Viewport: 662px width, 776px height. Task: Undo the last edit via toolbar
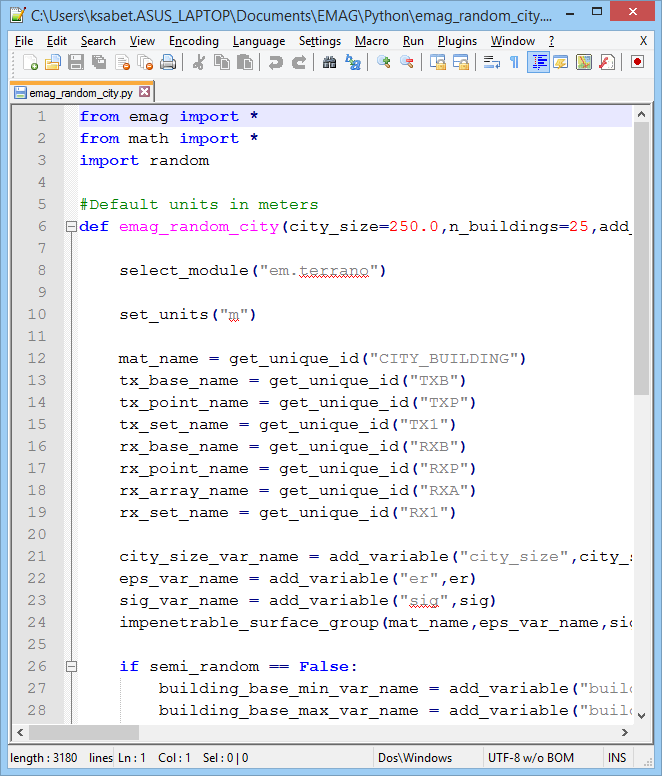tap(275, 62)
